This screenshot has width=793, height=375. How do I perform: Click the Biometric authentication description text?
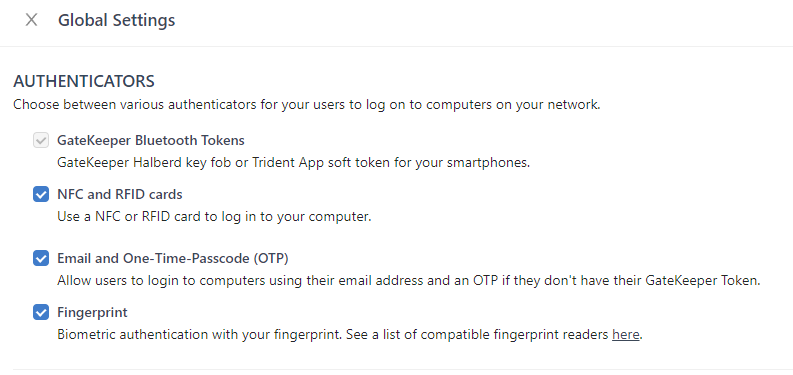(350, 335)
